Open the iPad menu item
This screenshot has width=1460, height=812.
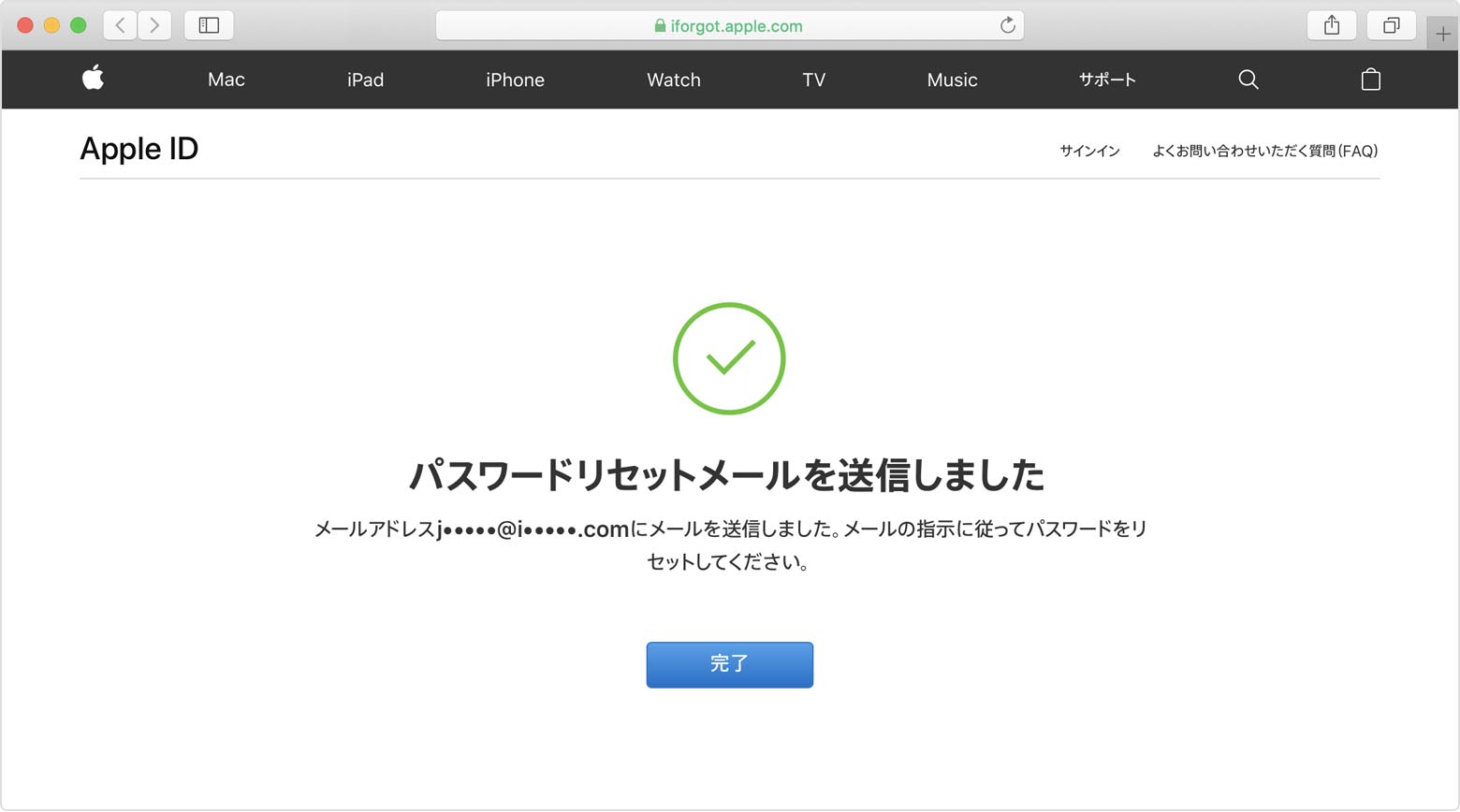pyautogui.click(x=365, y=80)
